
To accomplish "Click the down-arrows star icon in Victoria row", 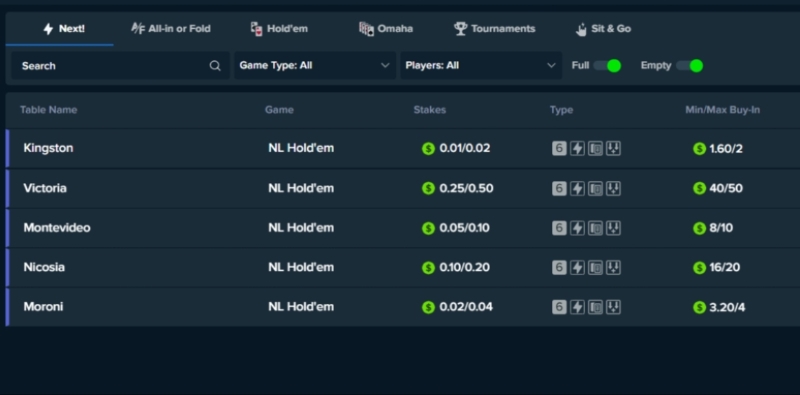I will point(613,188).
